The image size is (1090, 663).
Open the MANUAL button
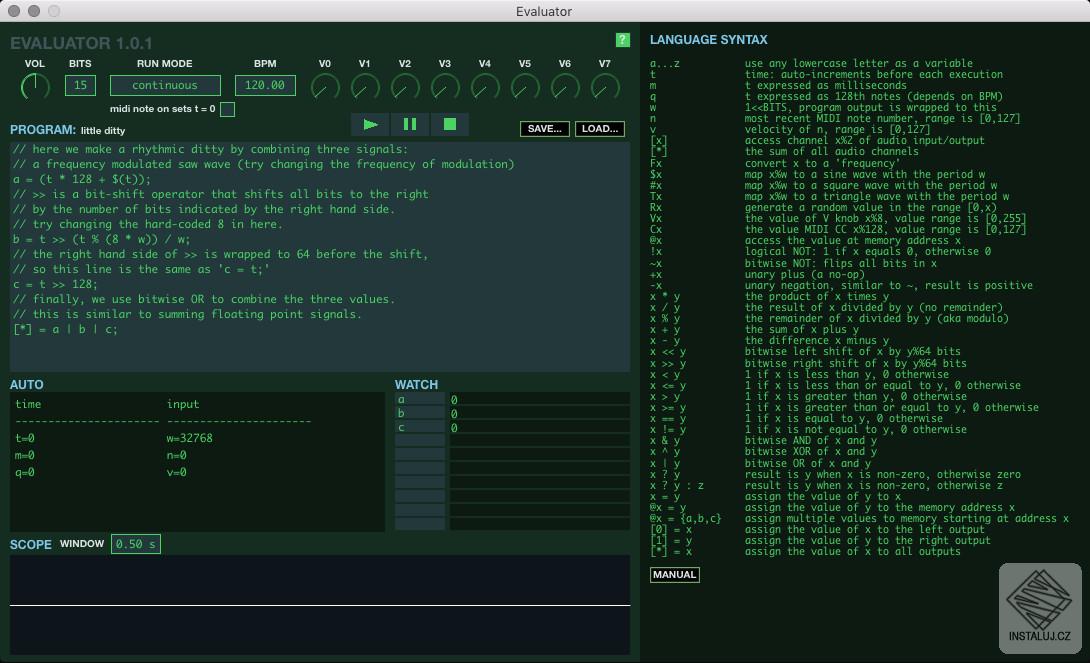coord(674,575)
